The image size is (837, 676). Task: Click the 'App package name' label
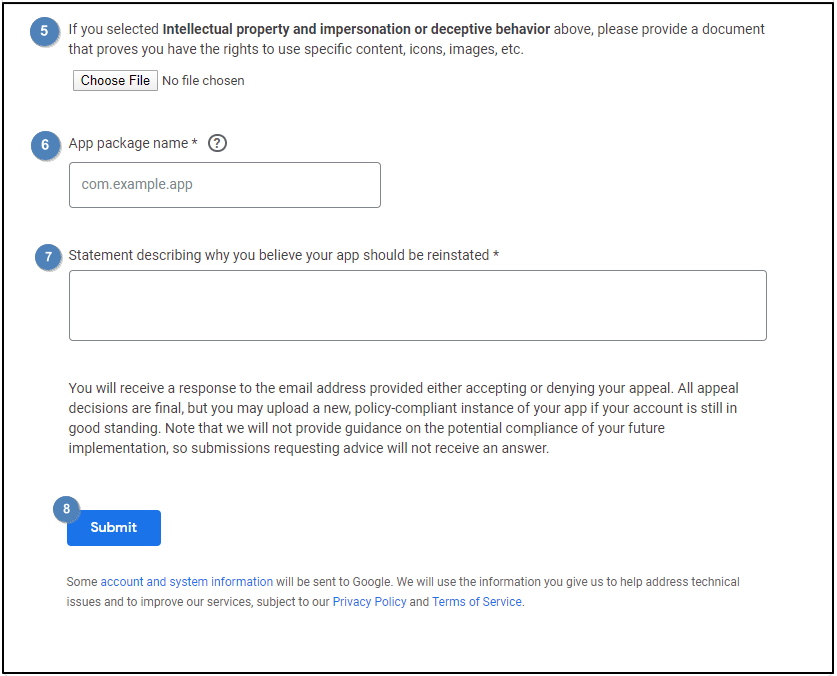[x=128, y=143]
